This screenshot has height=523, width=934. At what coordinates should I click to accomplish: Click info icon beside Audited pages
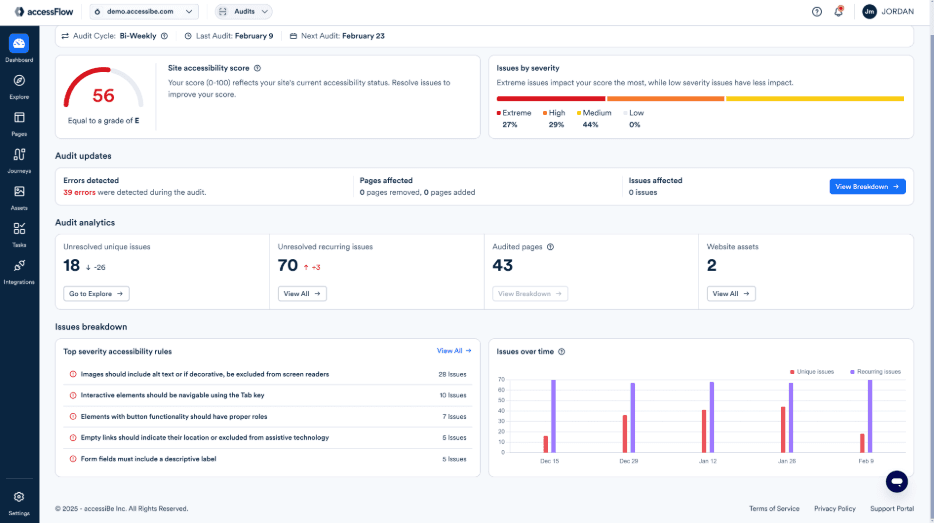click(x=550, y=247)
